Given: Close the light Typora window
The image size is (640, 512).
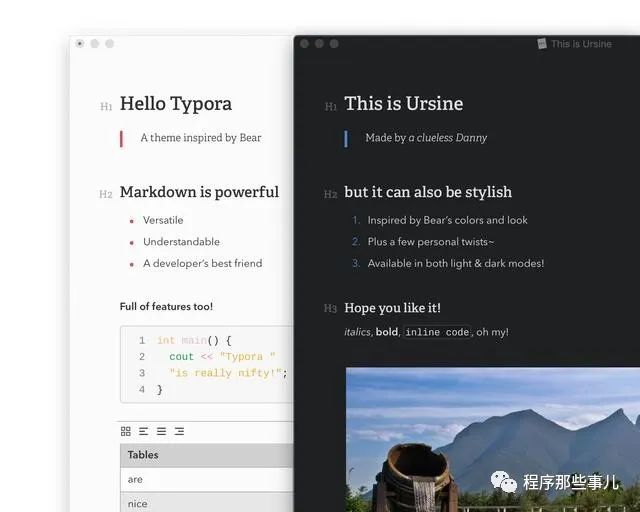Looking at the screenshot, I should pos(80,44).
